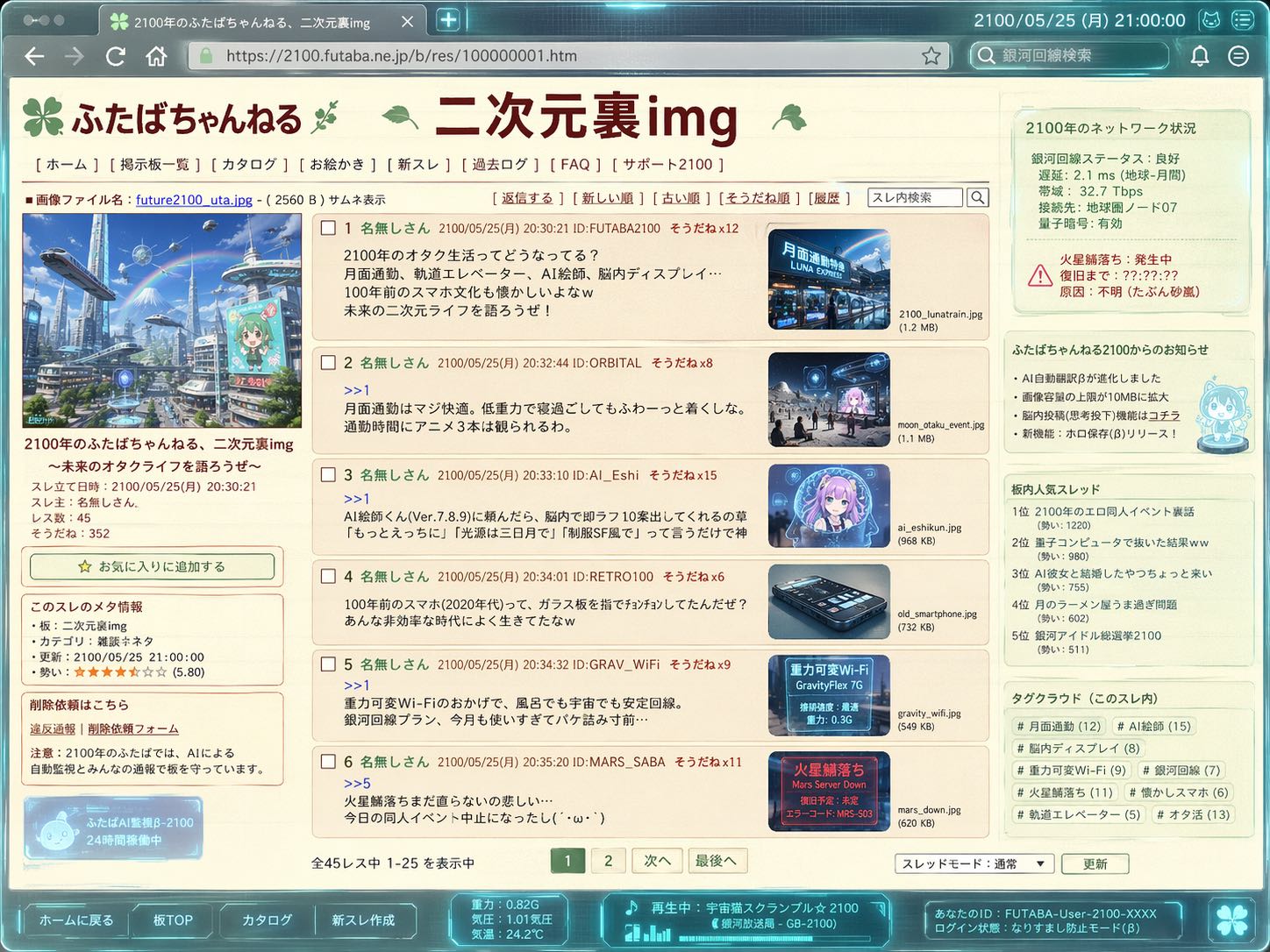Click the browser reload icon
Screen dimensions: 1270x952
pos(115,56)
